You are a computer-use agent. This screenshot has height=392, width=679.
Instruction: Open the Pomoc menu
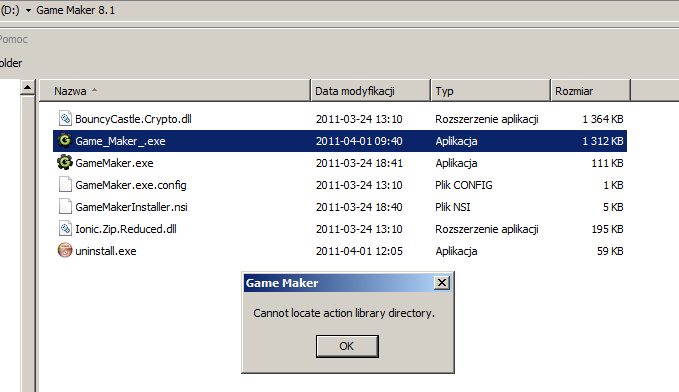[x=13, y=39]
